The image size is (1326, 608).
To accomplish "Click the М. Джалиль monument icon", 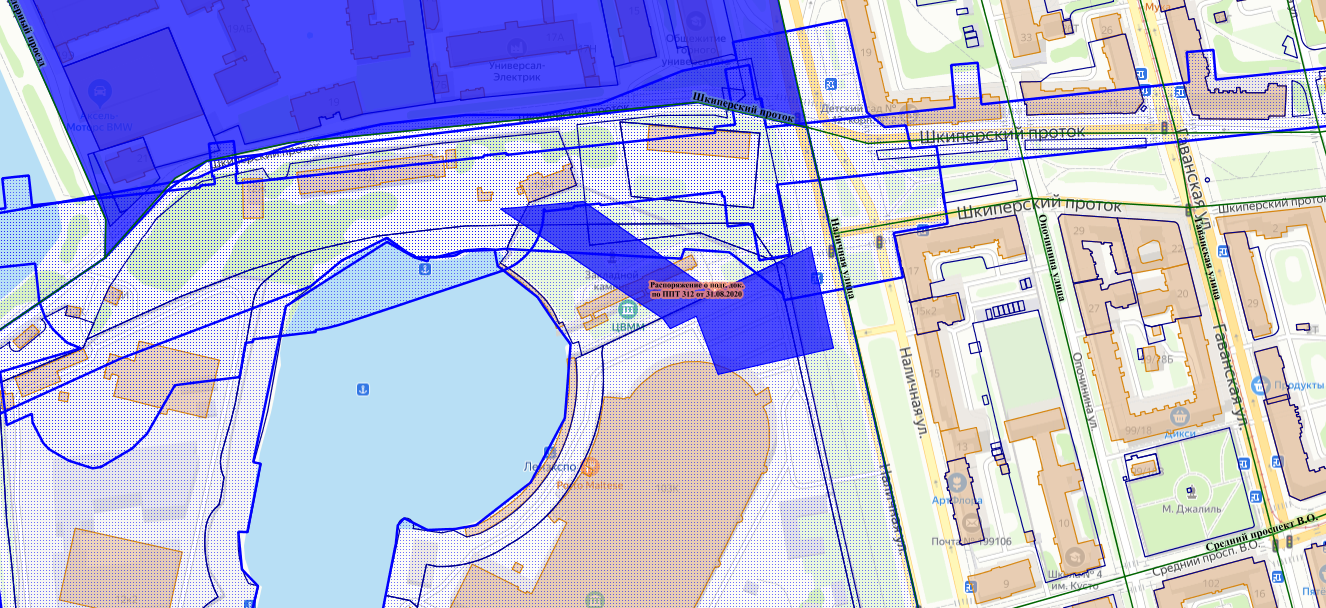I will coord(1191,490).
